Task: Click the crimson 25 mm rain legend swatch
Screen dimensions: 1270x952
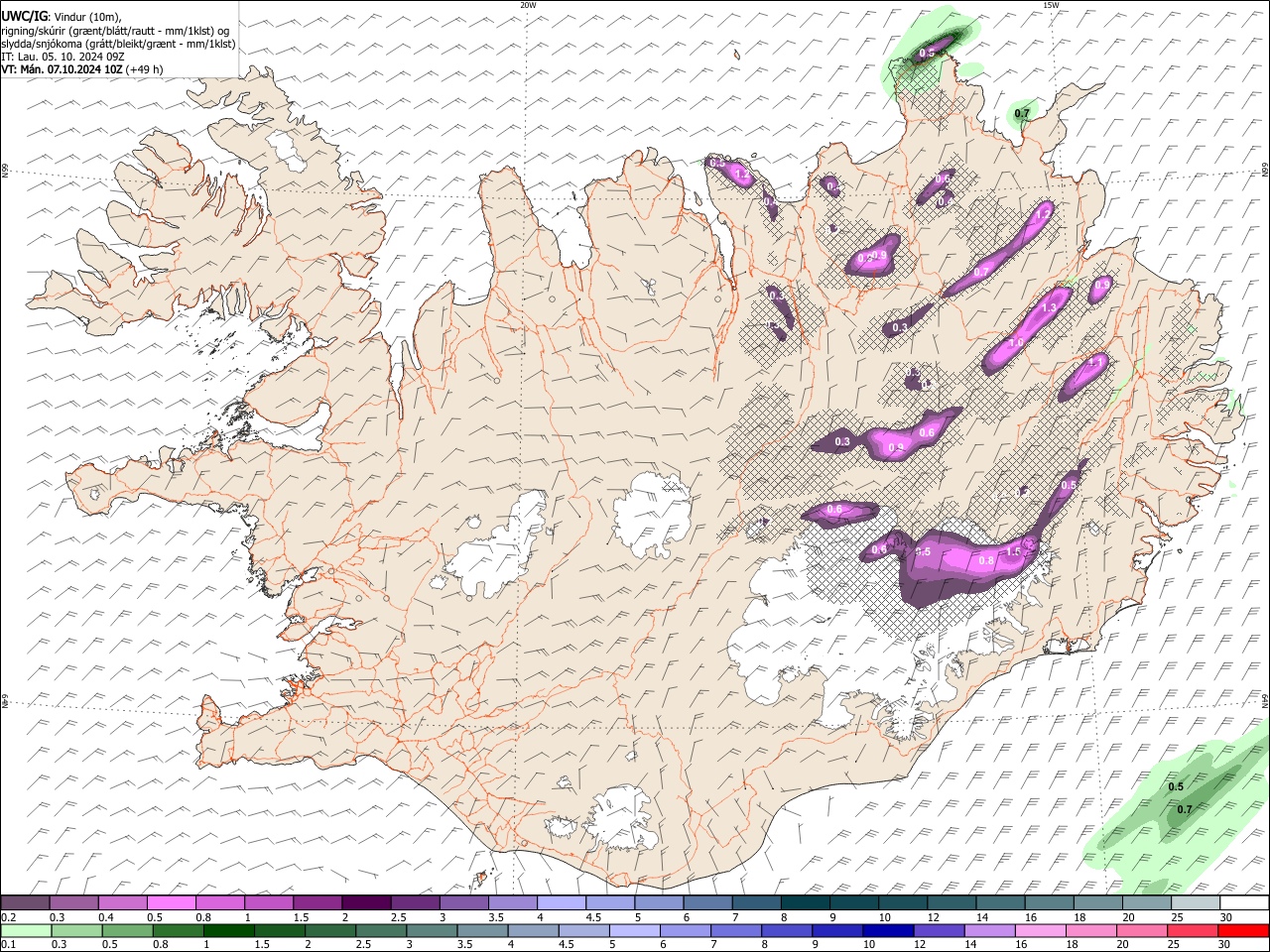Action: [x=1192, y=930]
